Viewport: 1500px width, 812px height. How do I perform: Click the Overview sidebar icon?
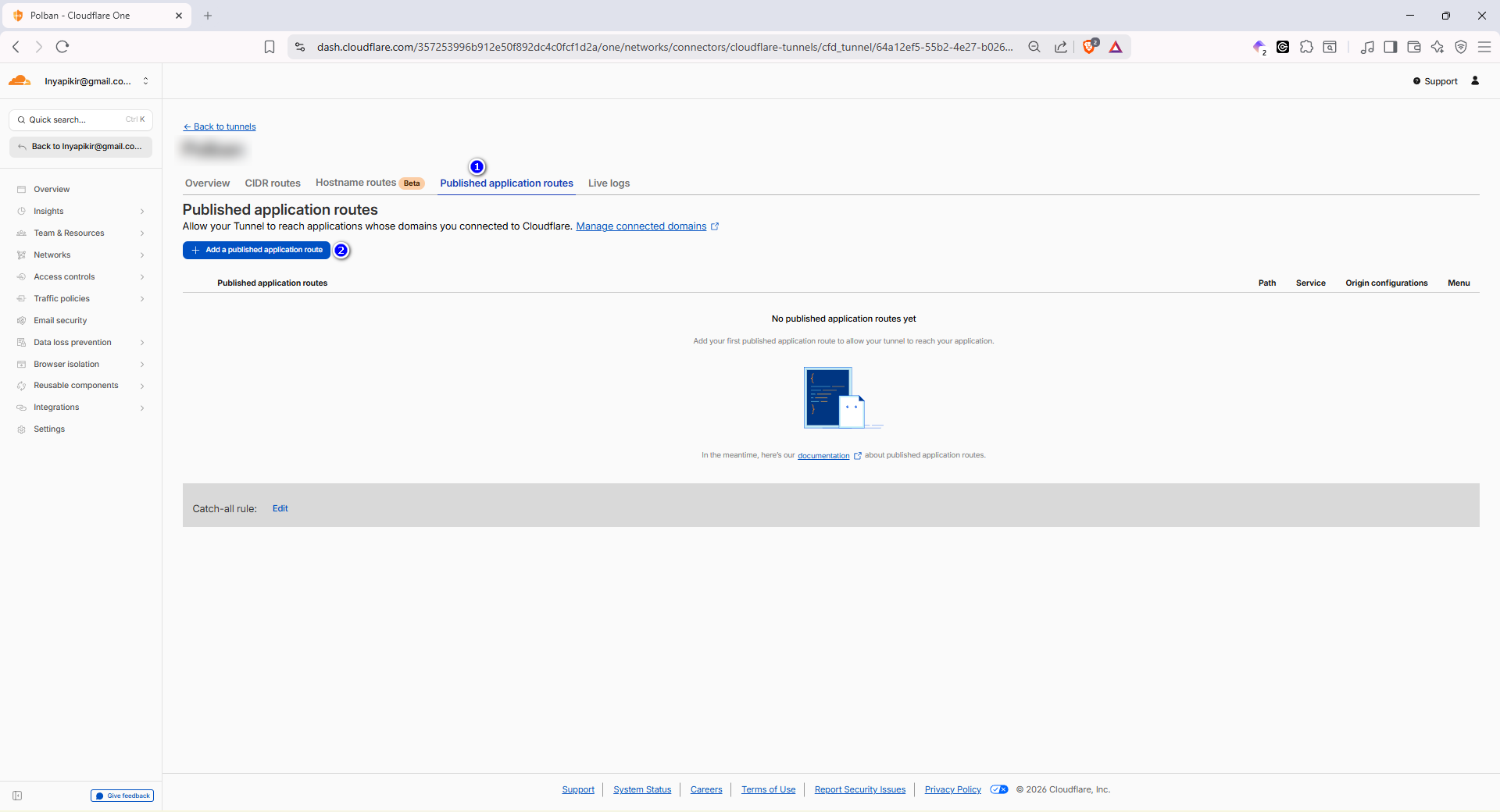point(21,190)
